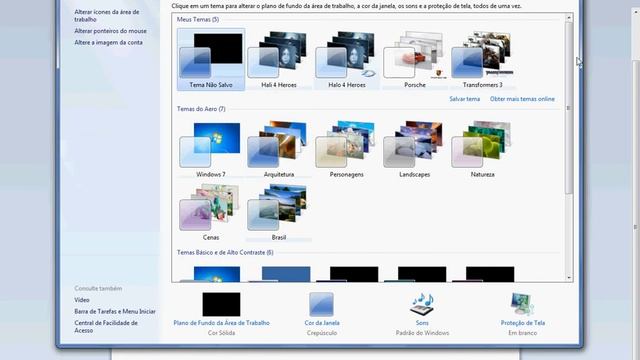Image resolution: width=640 pixels, height=360 pixels.
Task: Open Plano de Fundo da Área de Trabalho
Action: (x=221, y=323)
